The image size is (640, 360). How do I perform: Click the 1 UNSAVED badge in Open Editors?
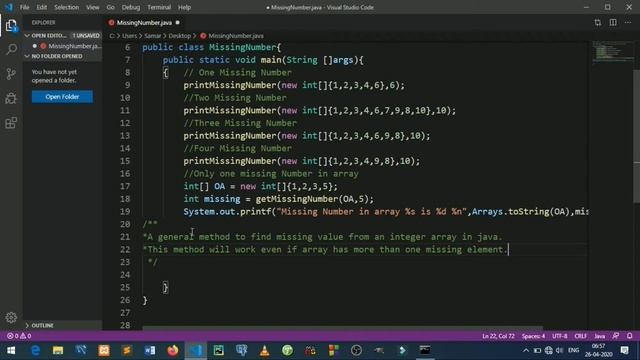coord(86,36)
